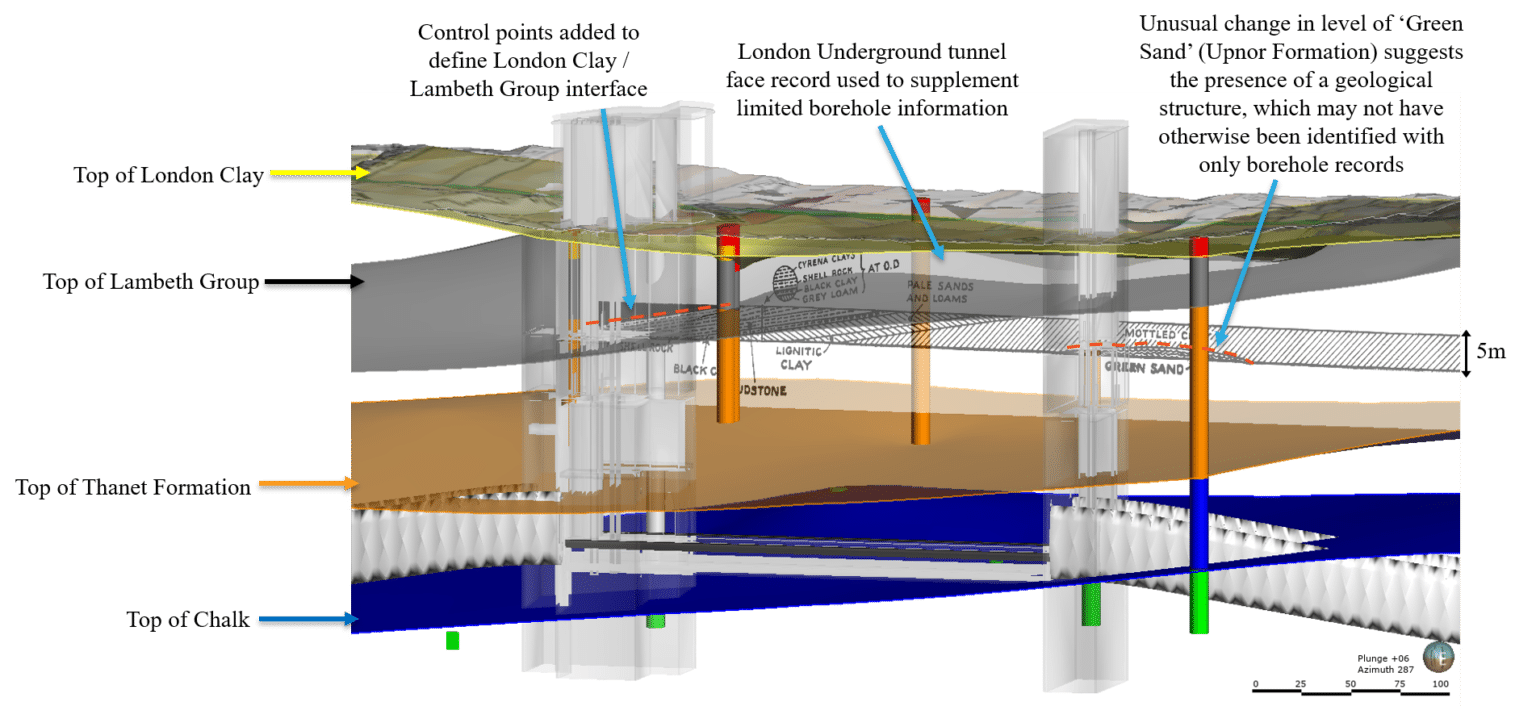
Task: Select the Top of Lambeth Group label
Action: (x=151, y=283)
